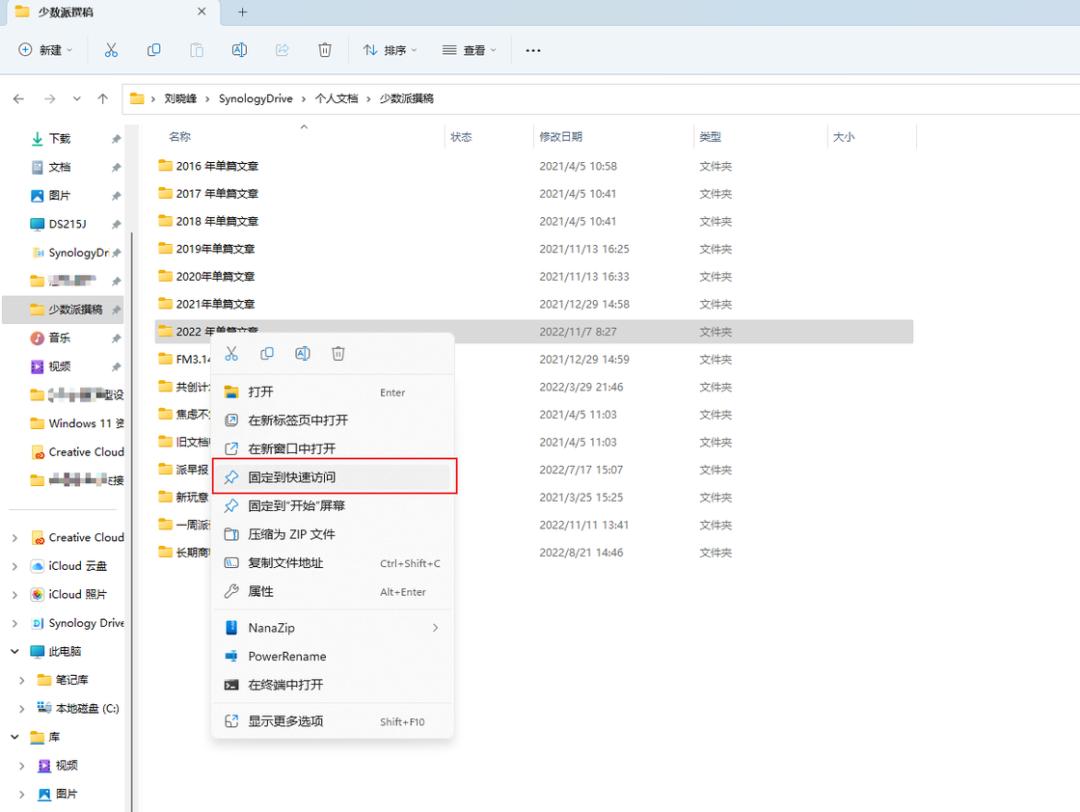Open the 2019年单篇文章 folder
The width and height of the screenshot is (1080, 812).
(215, 249)
